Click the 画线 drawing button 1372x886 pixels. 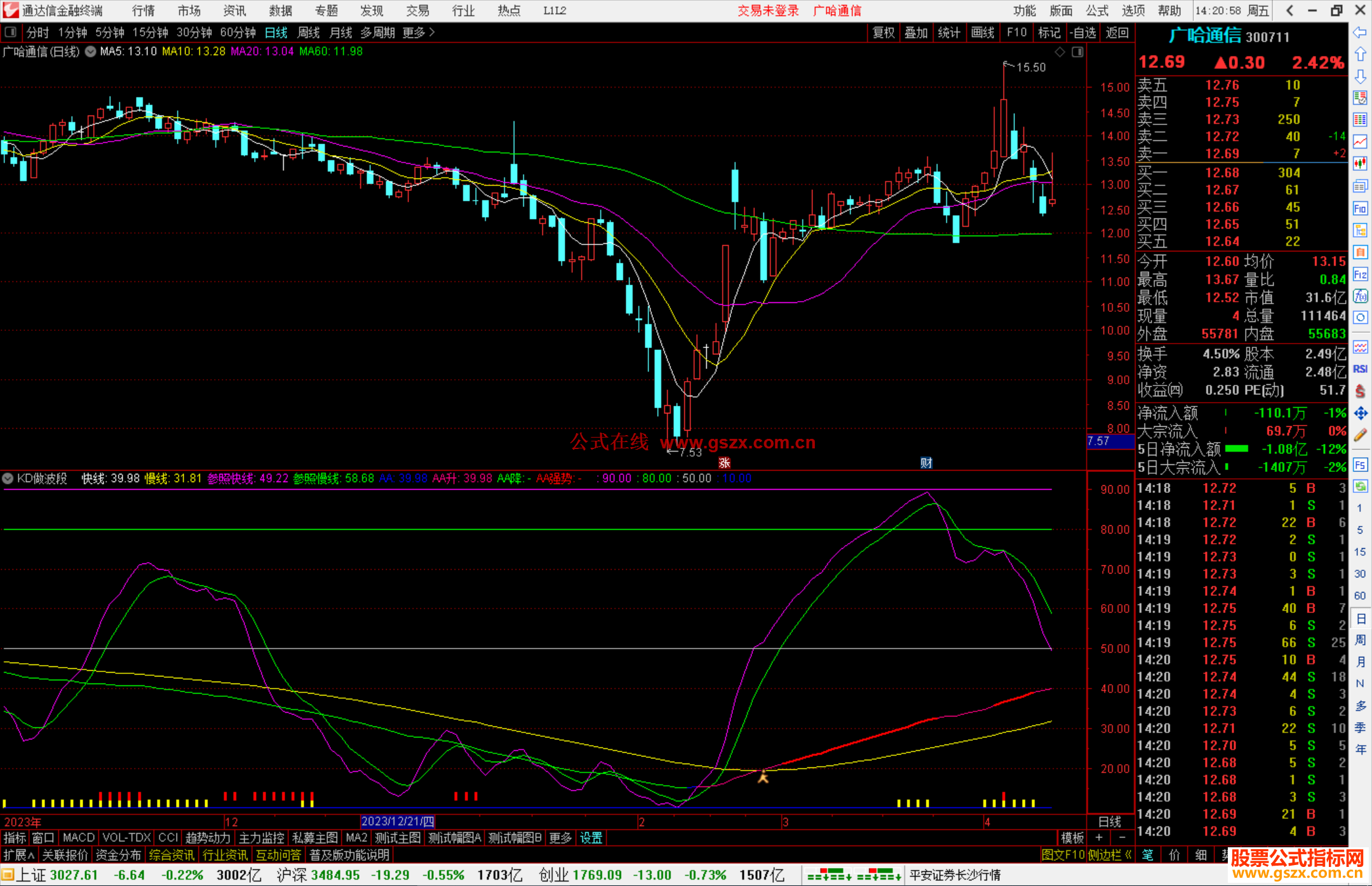982,32
